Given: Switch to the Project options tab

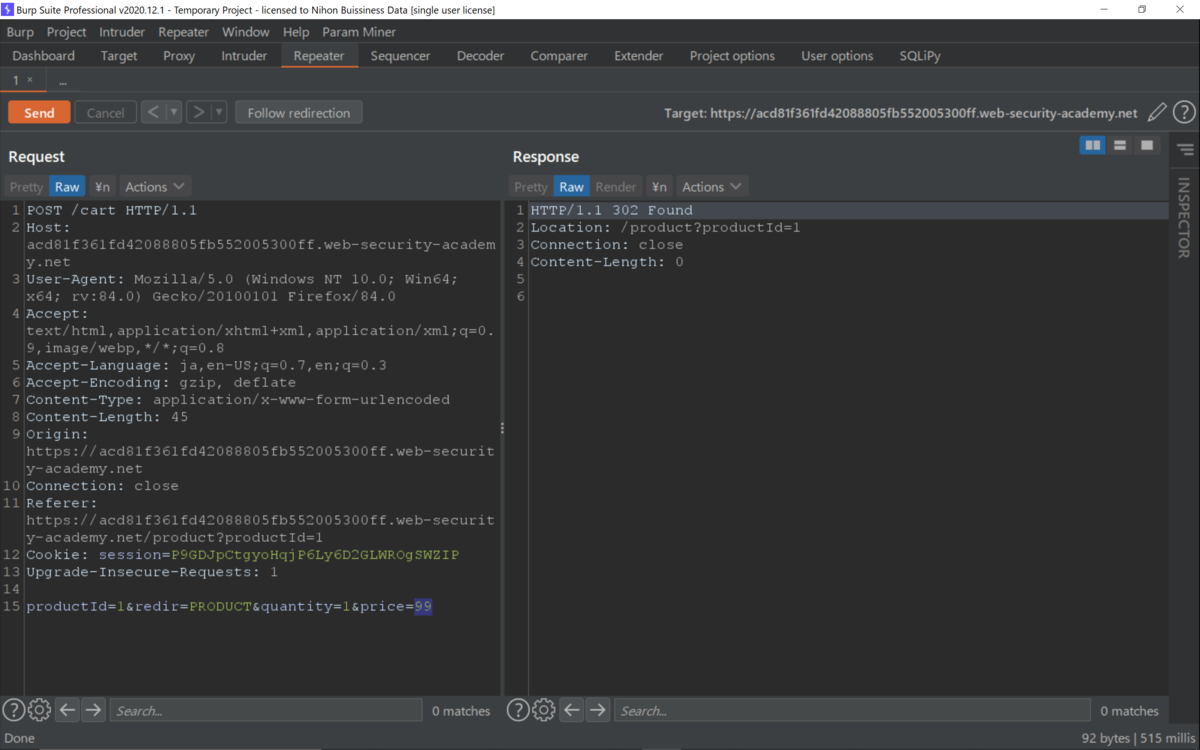Looking at the screenshot, I should click(x=732, y=56).
